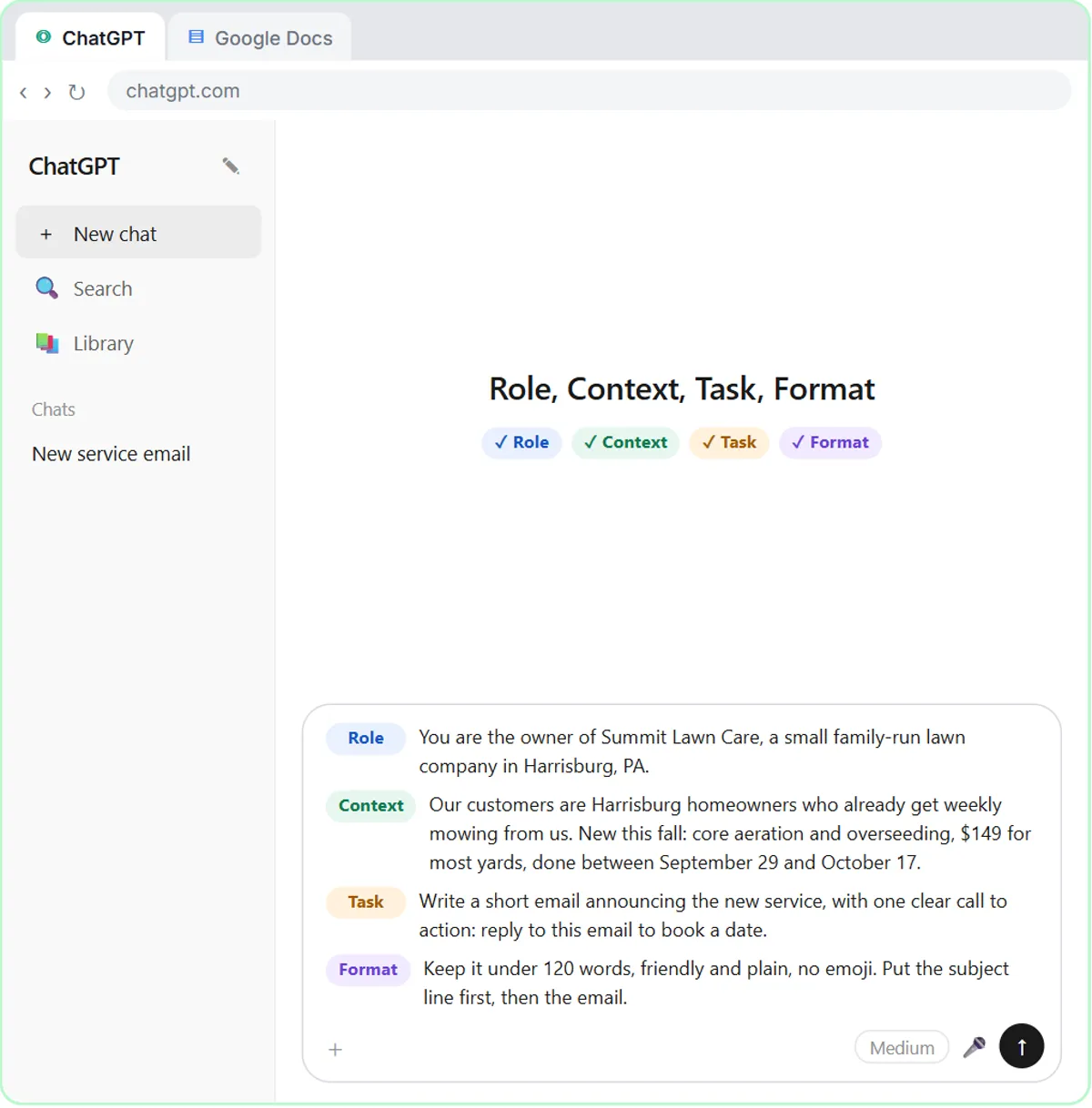Click the checked Role chip under heading
1092x1108 pixels.
[x=521, y=442]
